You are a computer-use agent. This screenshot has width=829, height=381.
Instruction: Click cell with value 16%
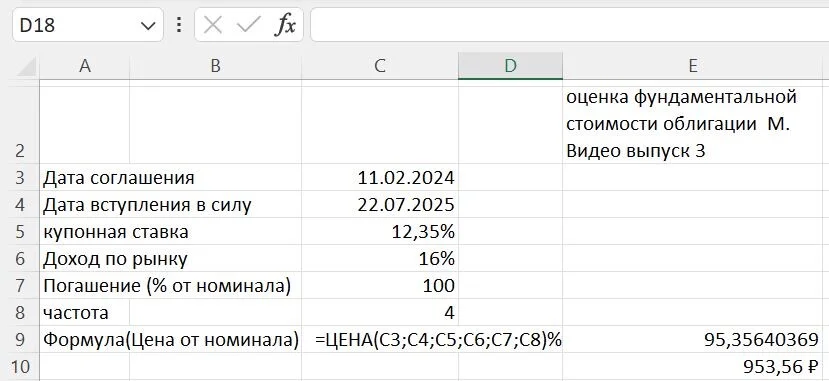click(380, 258)
